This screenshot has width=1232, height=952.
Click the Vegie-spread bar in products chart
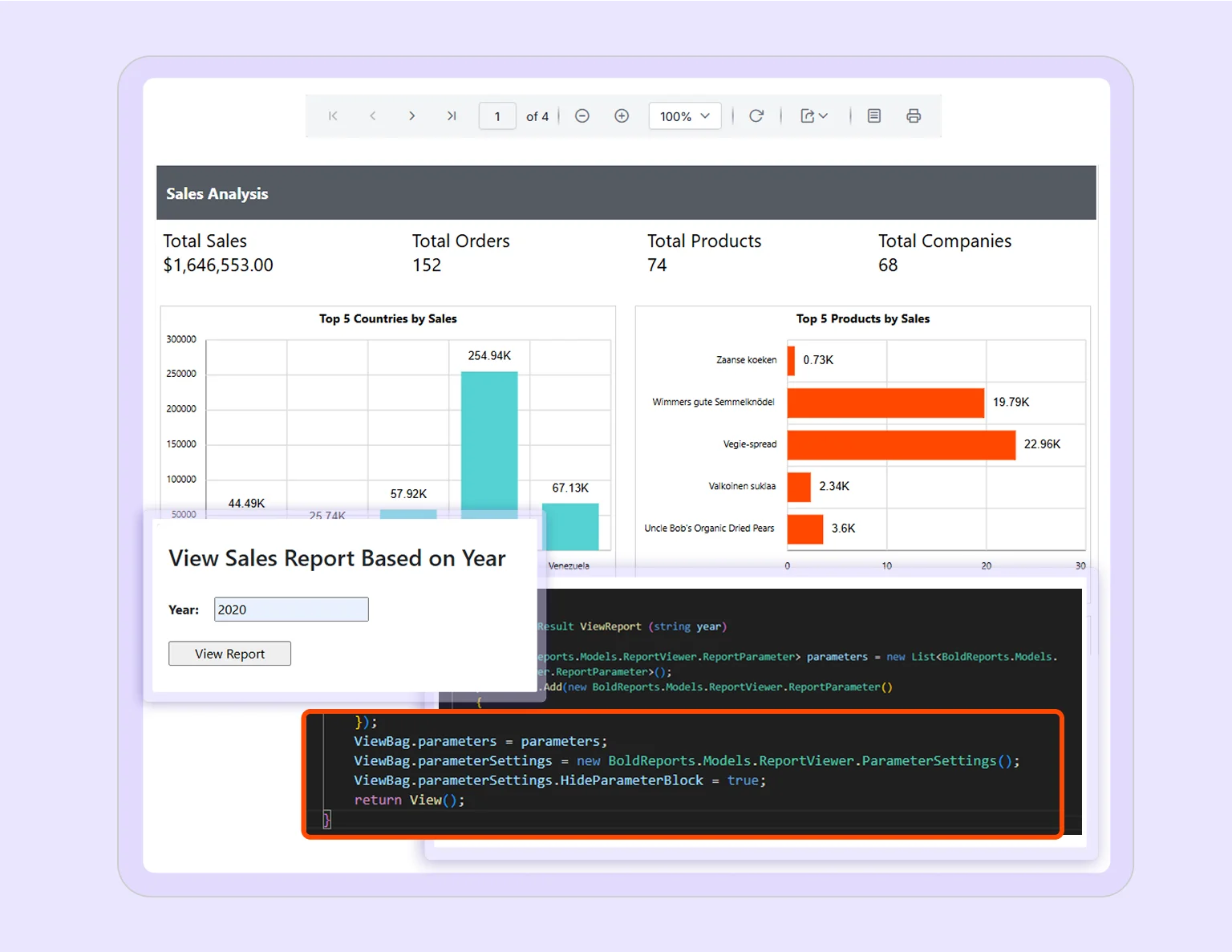[x=898, y=444]
